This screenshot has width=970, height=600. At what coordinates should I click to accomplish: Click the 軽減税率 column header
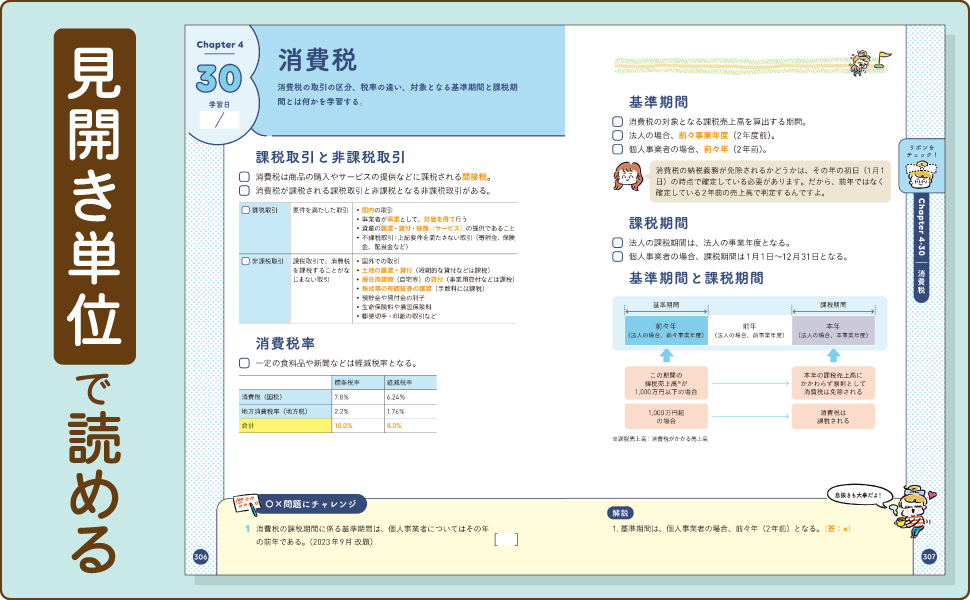410,382
